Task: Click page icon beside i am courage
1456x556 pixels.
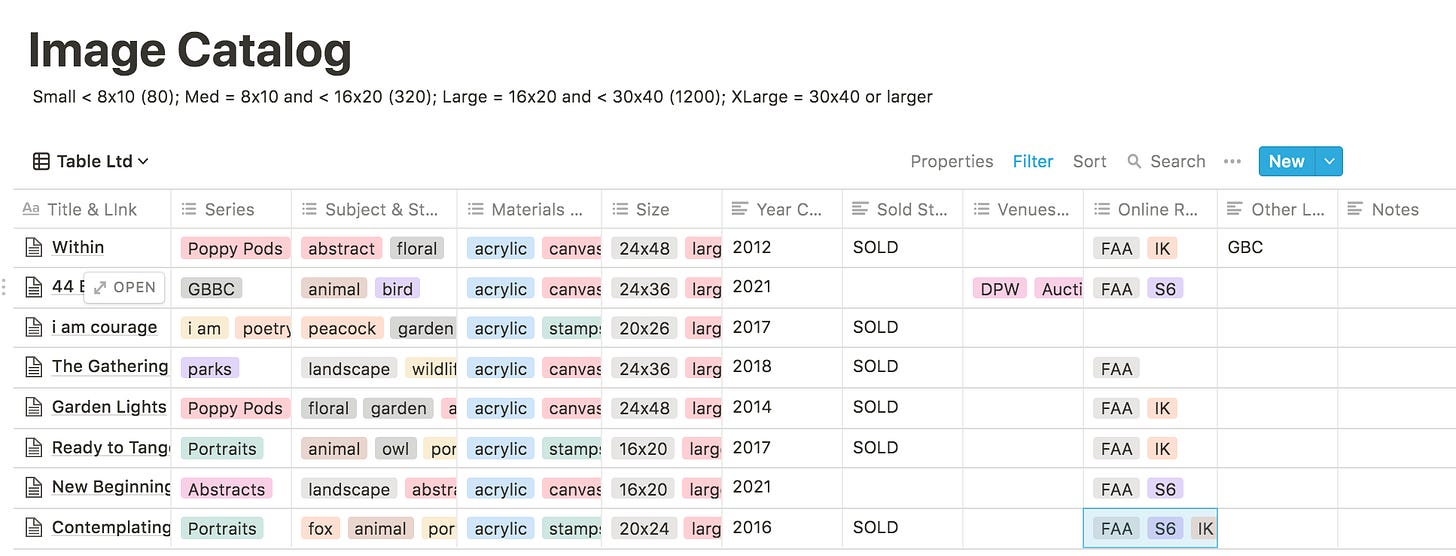Action: pos(34,327)
